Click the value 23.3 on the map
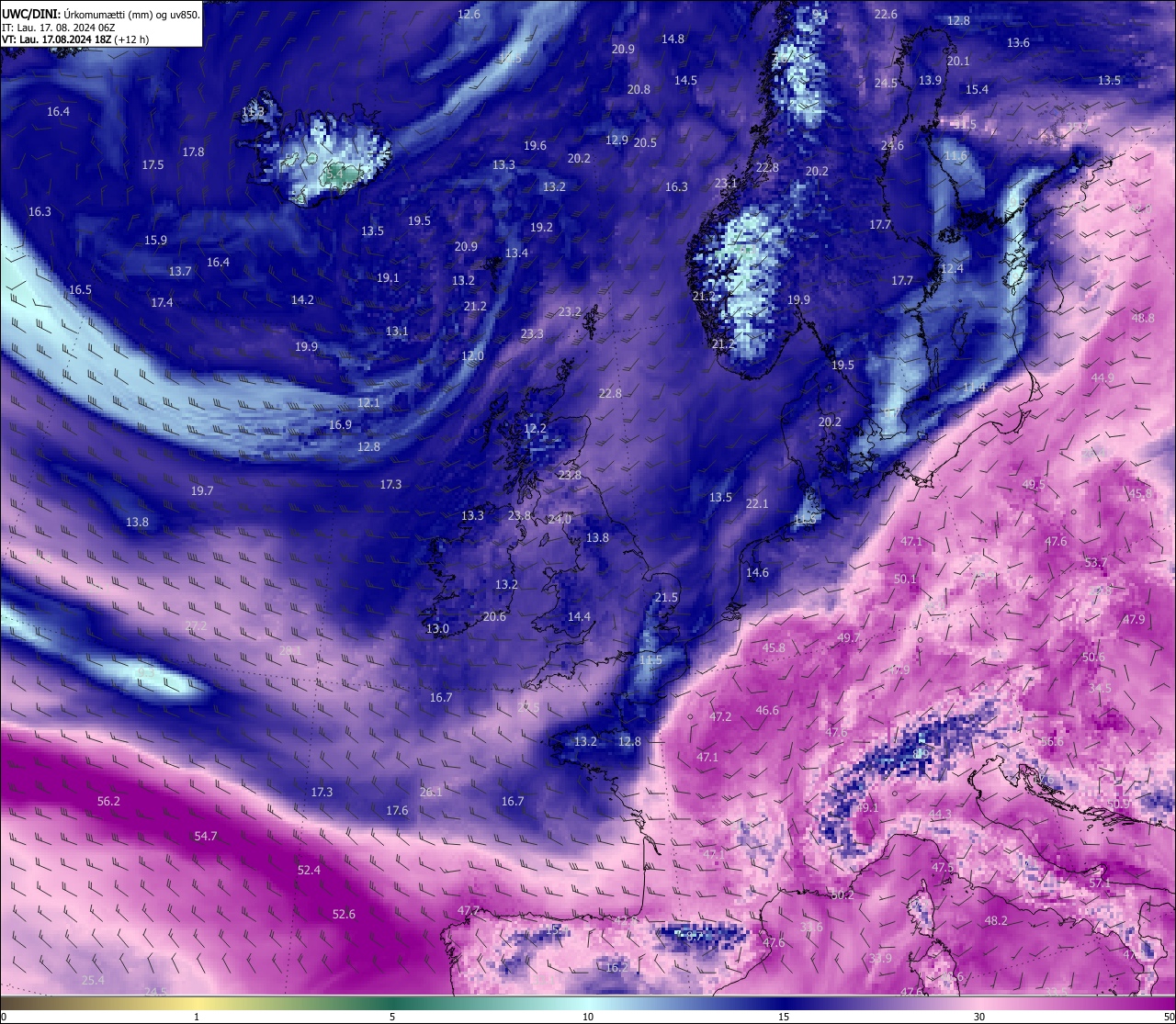1176x1024 pixels. [532, 333]
